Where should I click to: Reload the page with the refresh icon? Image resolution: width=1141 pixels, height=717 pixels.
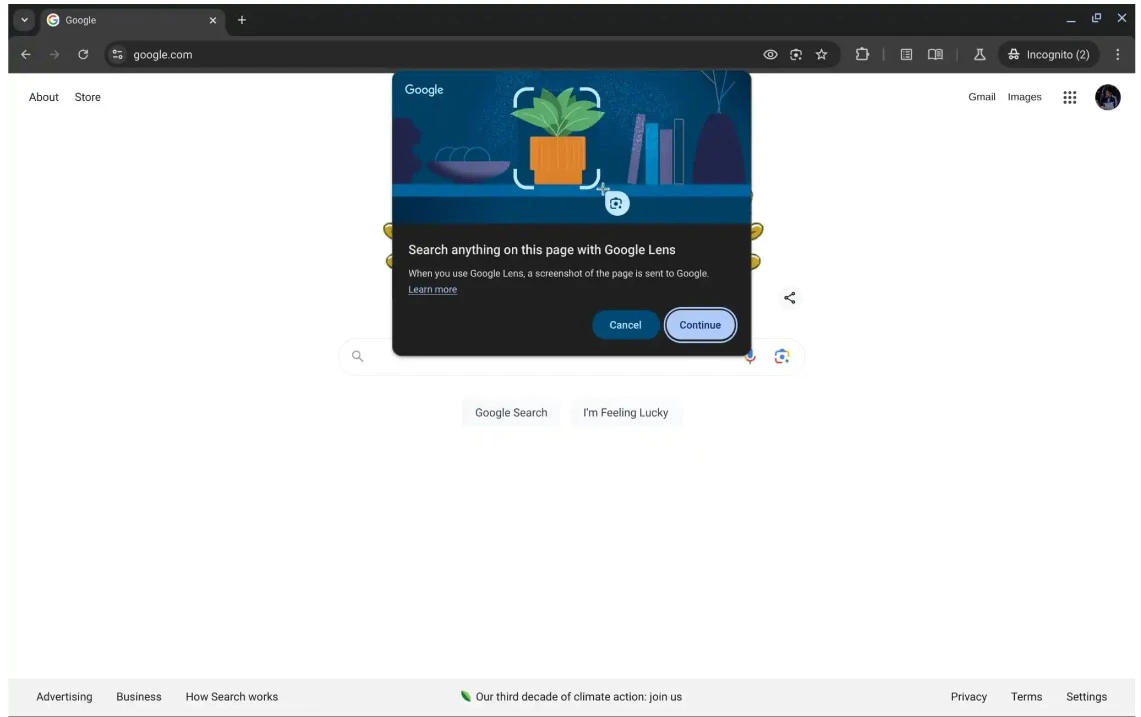[x=83, y=54]
